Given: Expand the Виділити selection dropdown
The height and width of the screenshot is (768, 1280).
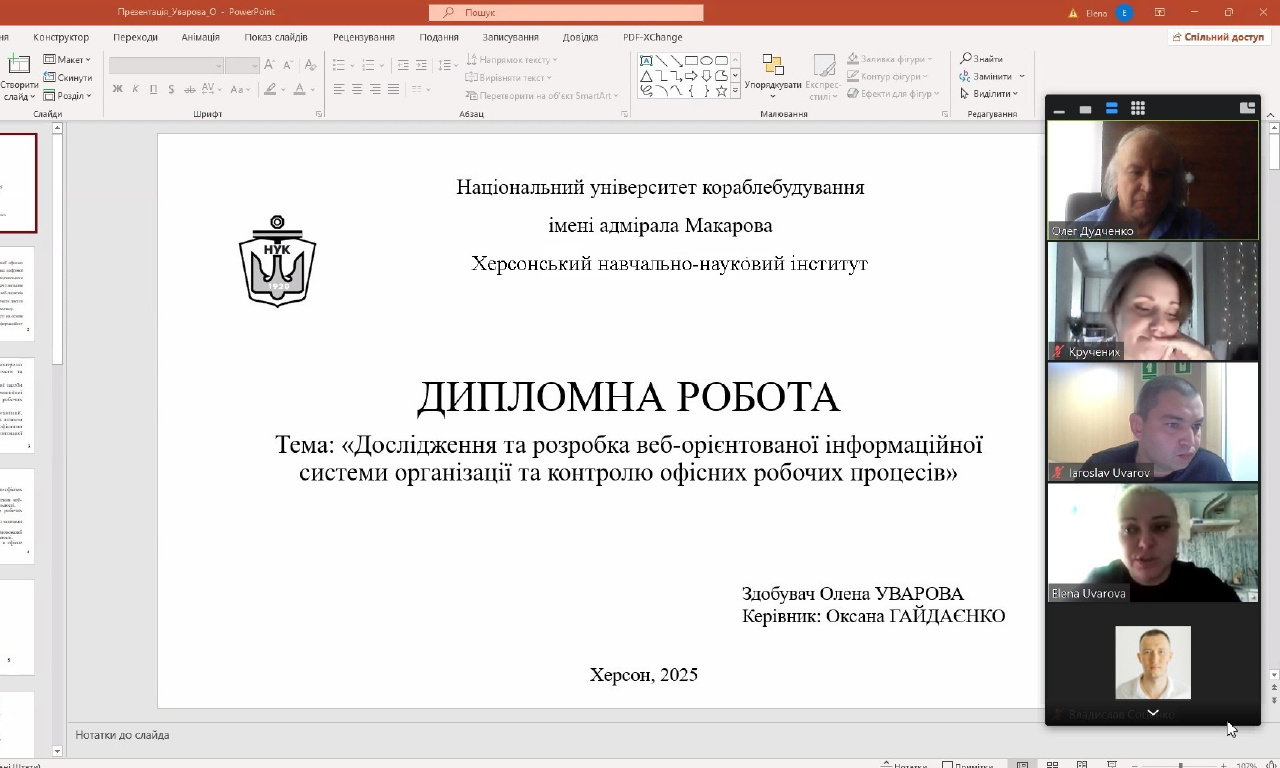Looking at the screenshot, I should pyautogui.click(x=989, y=94).
